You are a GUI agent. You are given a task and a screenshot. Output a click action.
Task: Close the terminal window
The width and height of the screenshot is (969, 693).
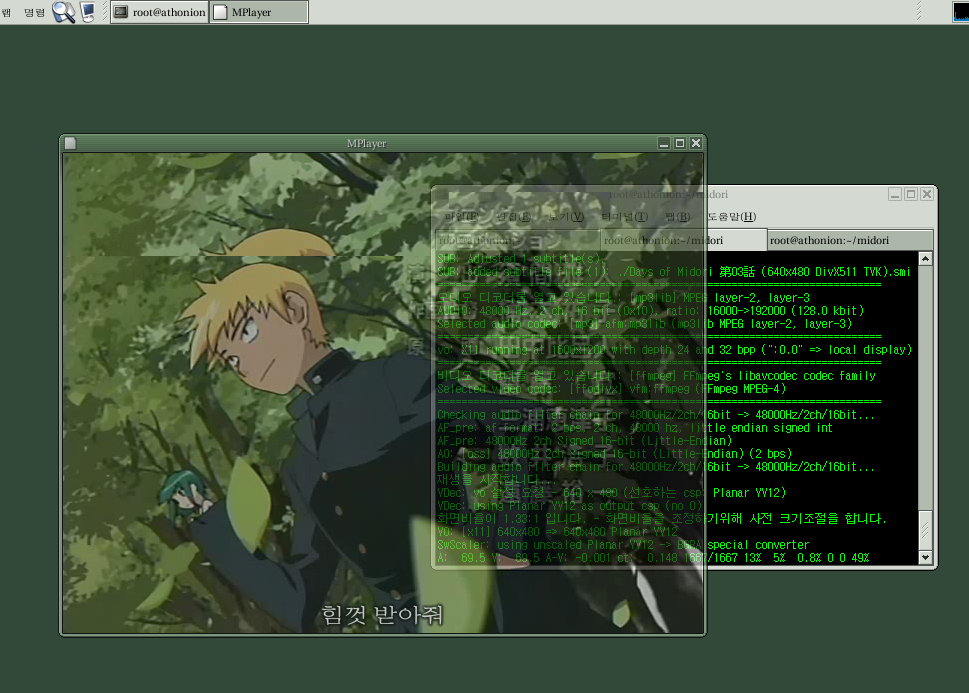click(x=927, y=194)
